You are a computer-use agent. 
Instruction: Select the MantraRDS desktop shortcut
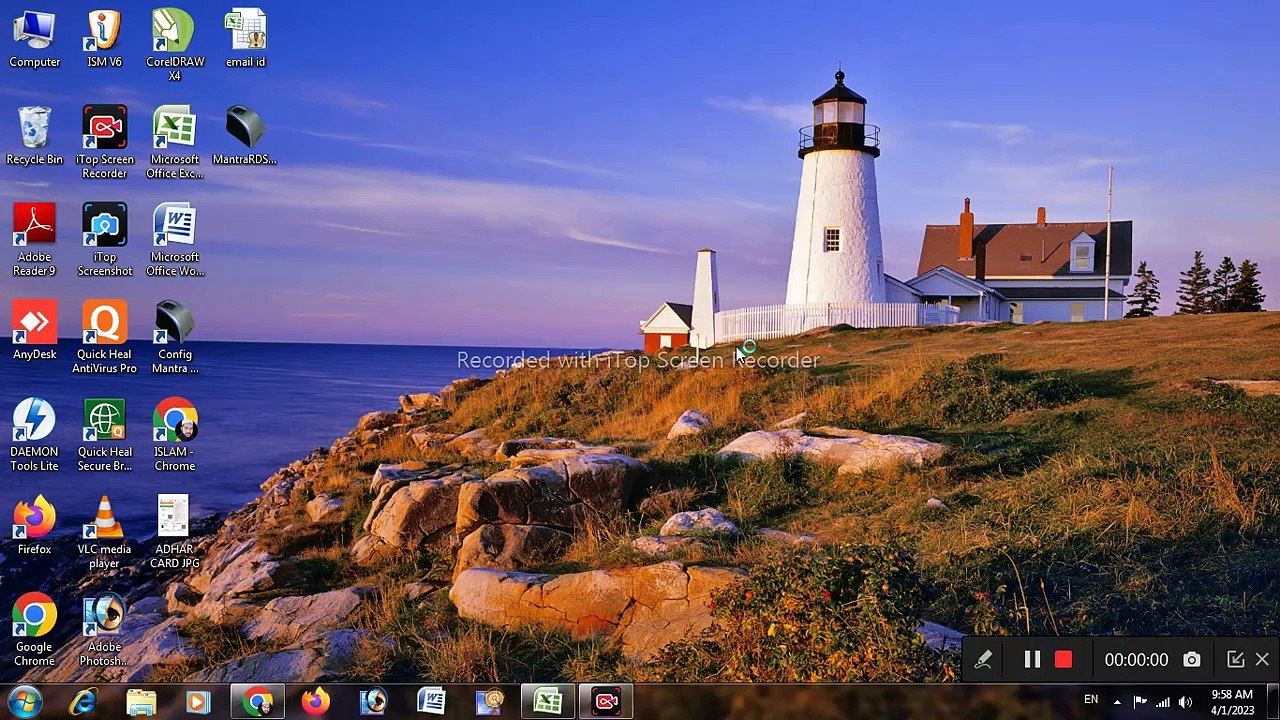click(245, 137)
